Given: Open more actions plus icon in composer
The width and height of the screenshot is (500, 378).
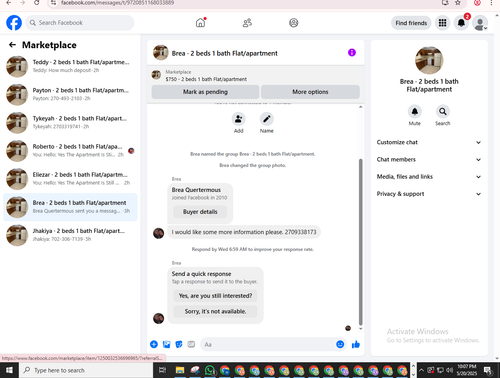Looking at the screenshot, I should 154,344.
